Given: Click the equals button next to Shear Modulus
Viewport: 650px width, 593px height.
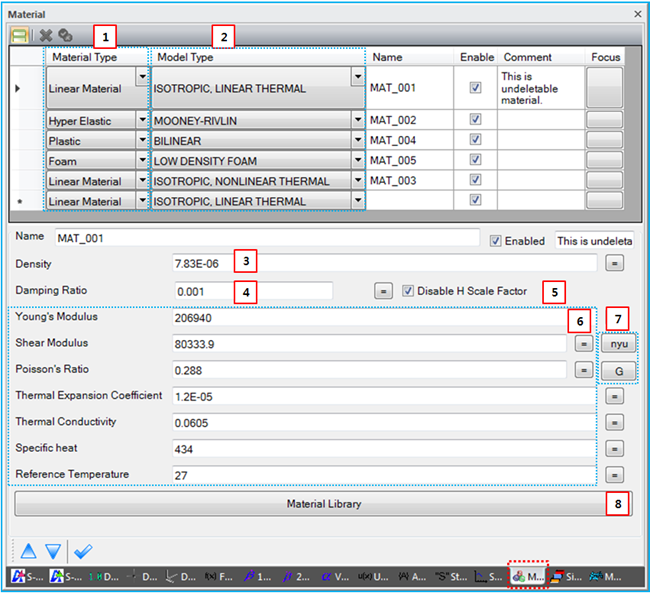Looking at the screenshot, I should pyautogui.click(x=584, y=343).
